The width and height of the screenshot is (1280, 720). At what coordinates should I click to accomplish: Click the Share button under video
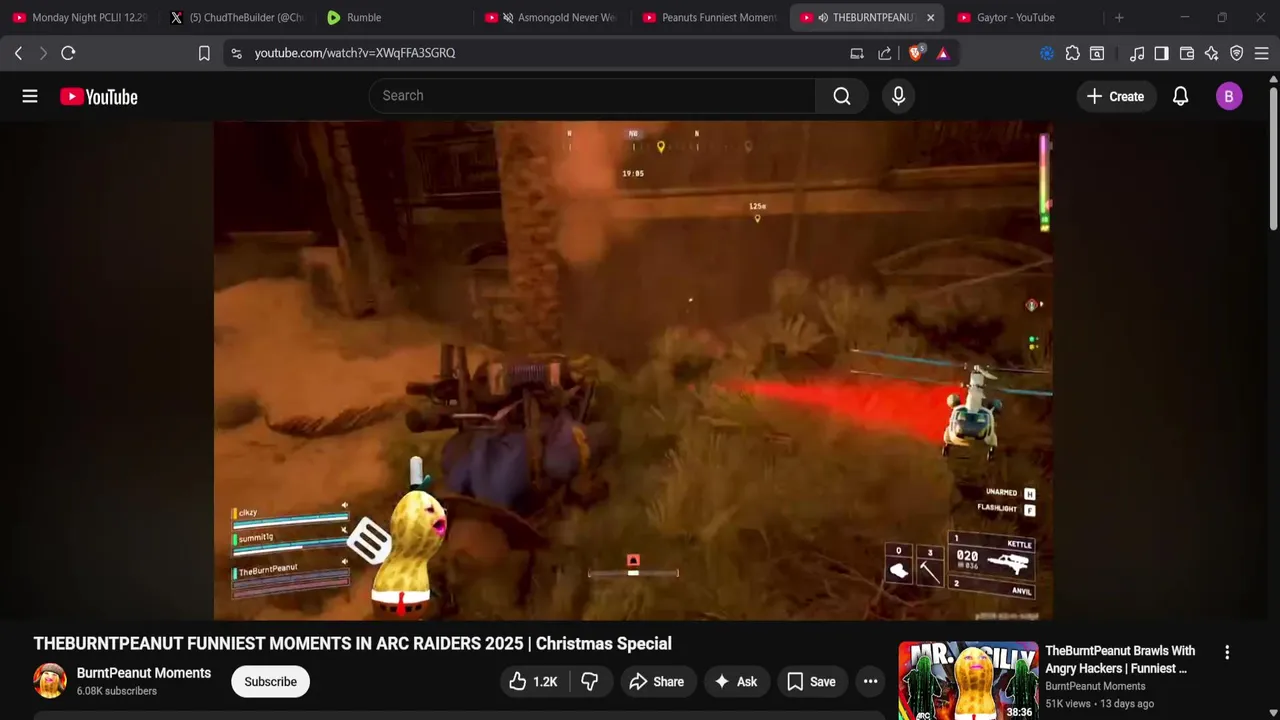coord(656,681)
